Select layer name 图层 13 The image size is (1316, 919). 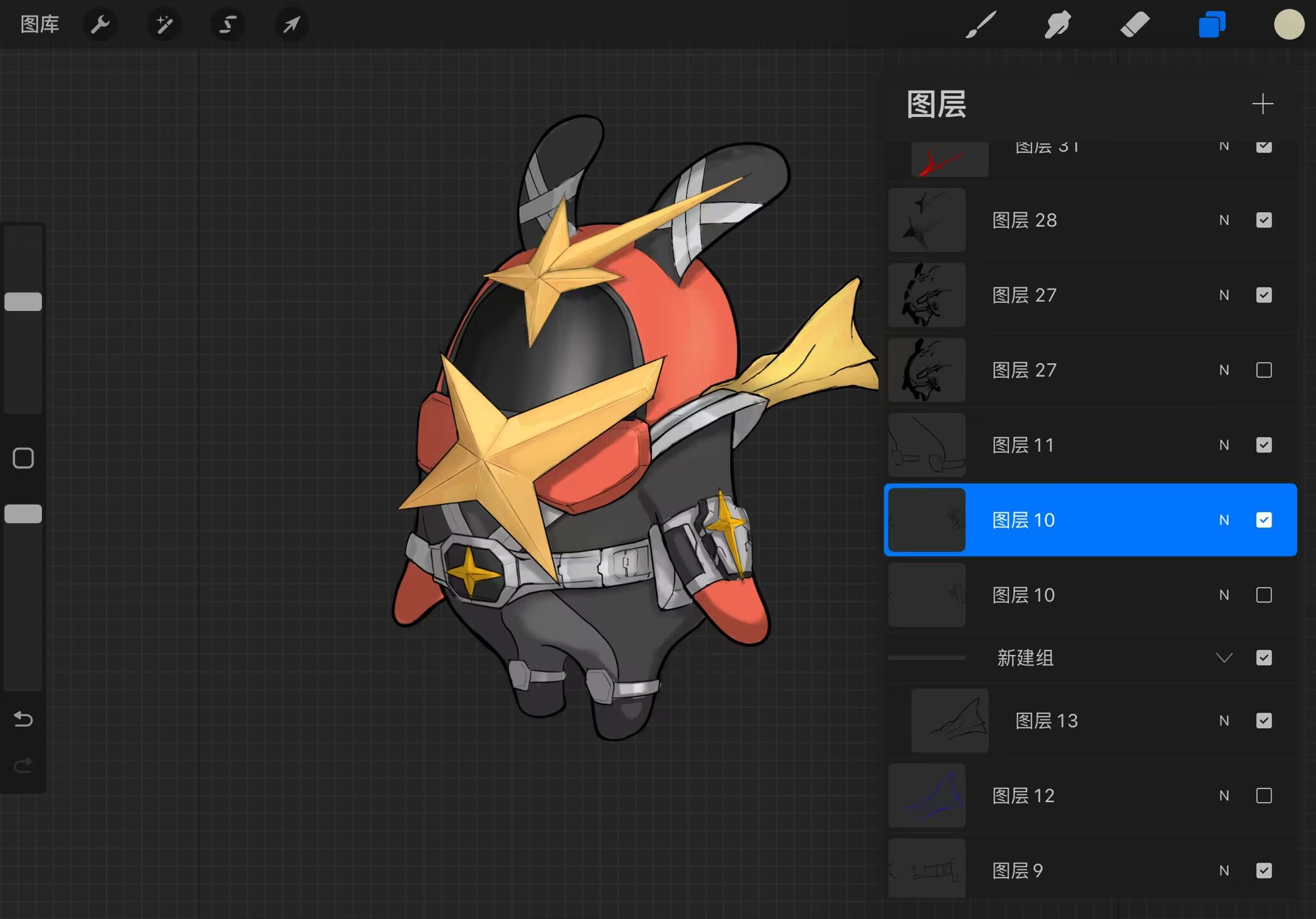pyautogui.click(x=1047, y=721)
